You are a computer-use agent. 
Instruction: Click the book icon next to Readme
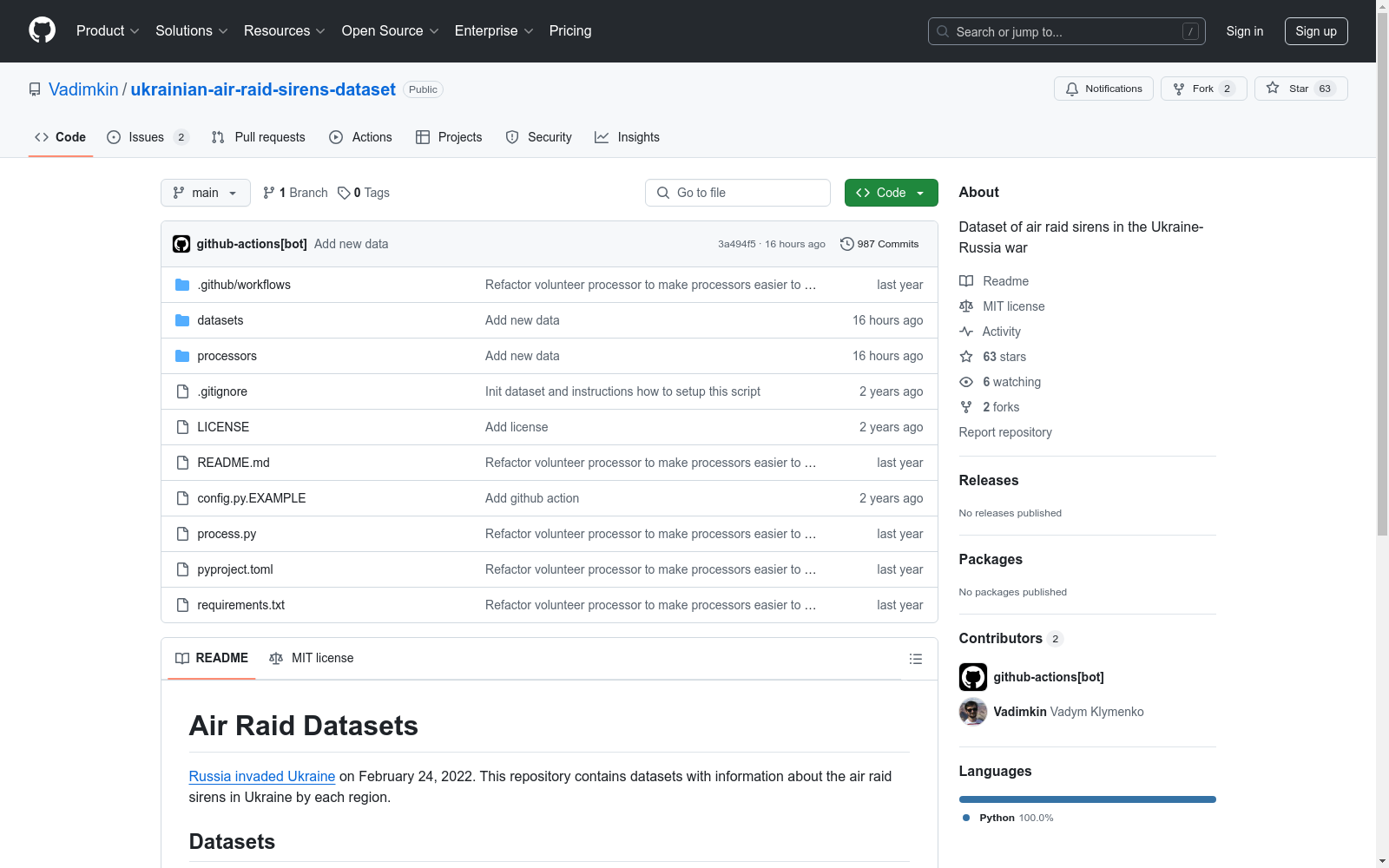pyautogui.click(x=966, y=281)
